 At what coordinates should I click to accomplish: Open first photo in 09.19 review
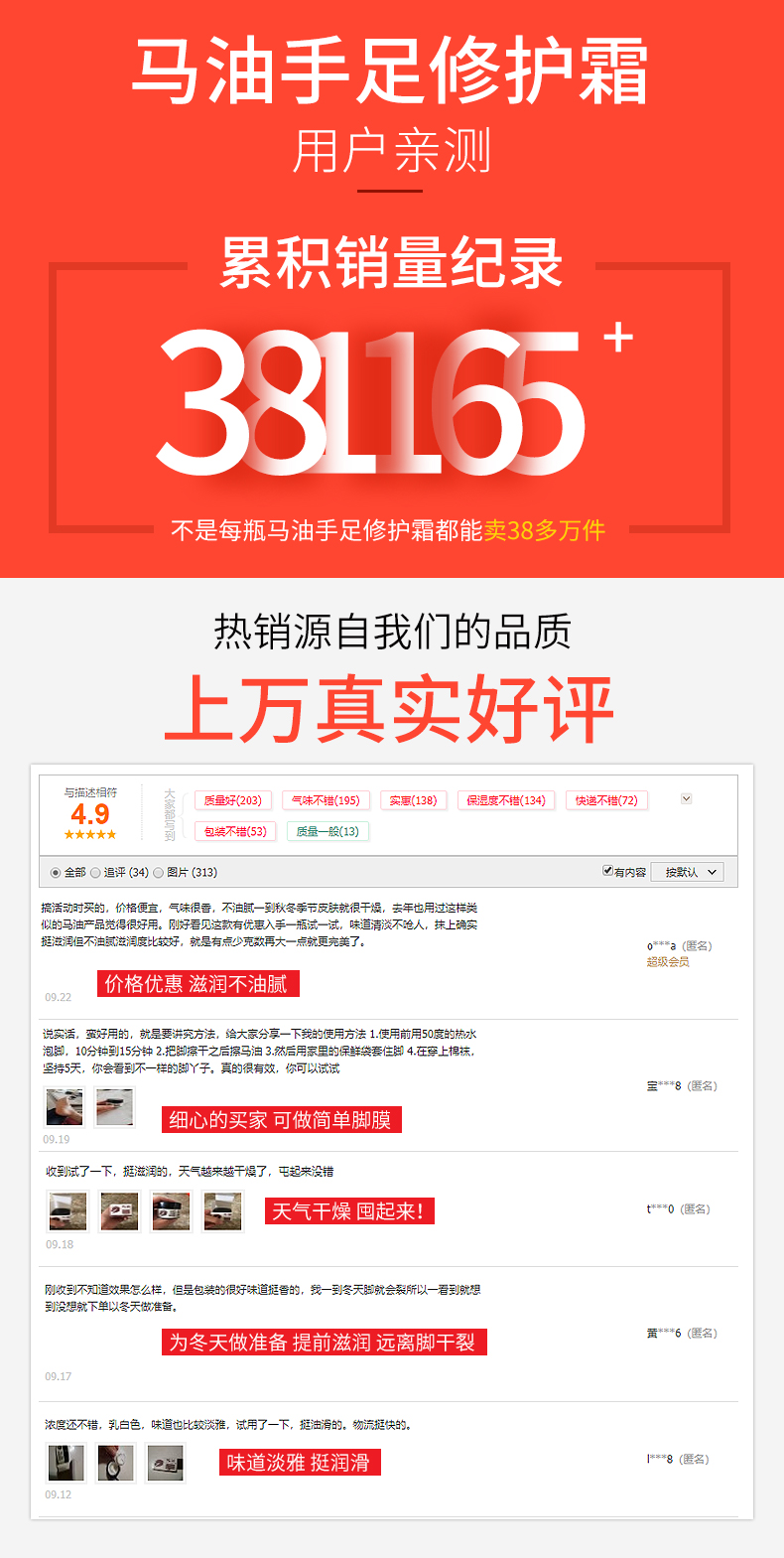(65, 1107)
